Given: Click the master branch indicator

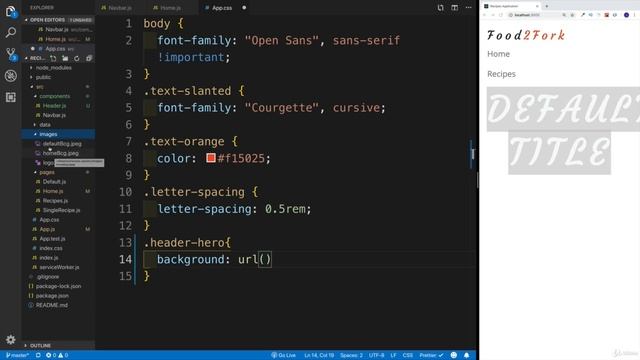Looking at the screenshot, I should [18, 355].
